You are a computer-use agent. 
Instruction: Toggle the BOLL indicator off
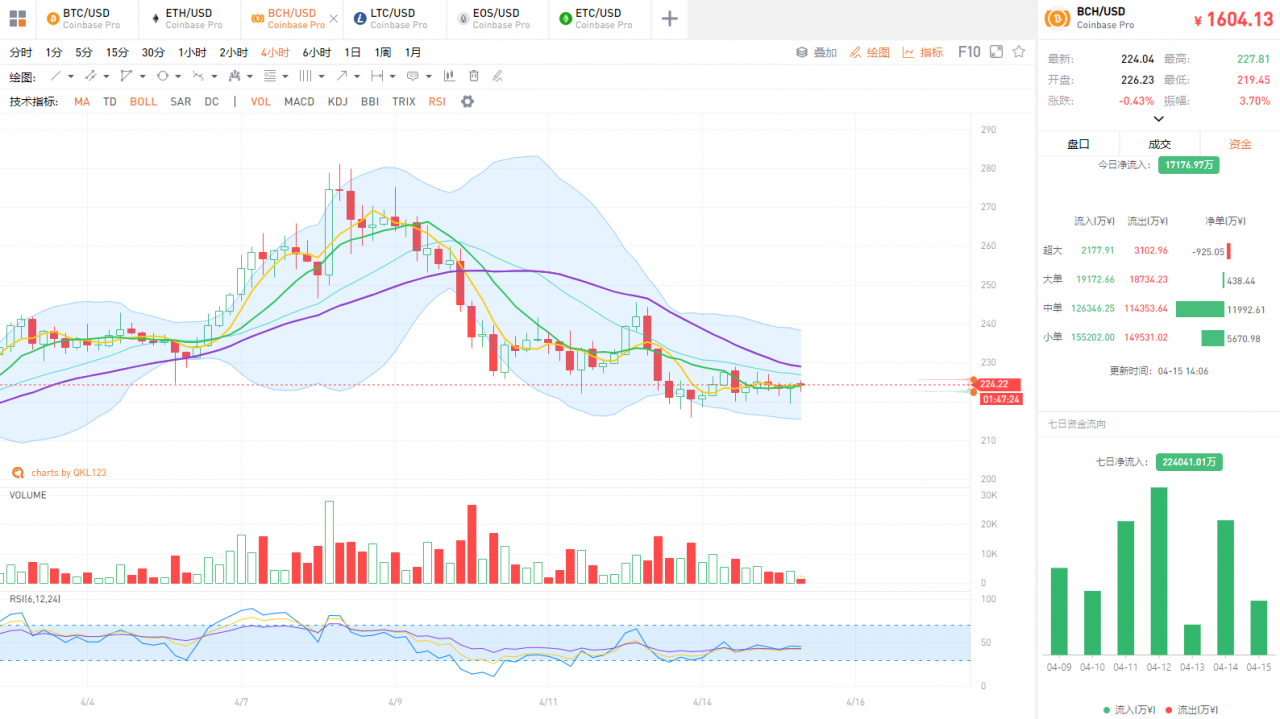click(x=143, y=102)
